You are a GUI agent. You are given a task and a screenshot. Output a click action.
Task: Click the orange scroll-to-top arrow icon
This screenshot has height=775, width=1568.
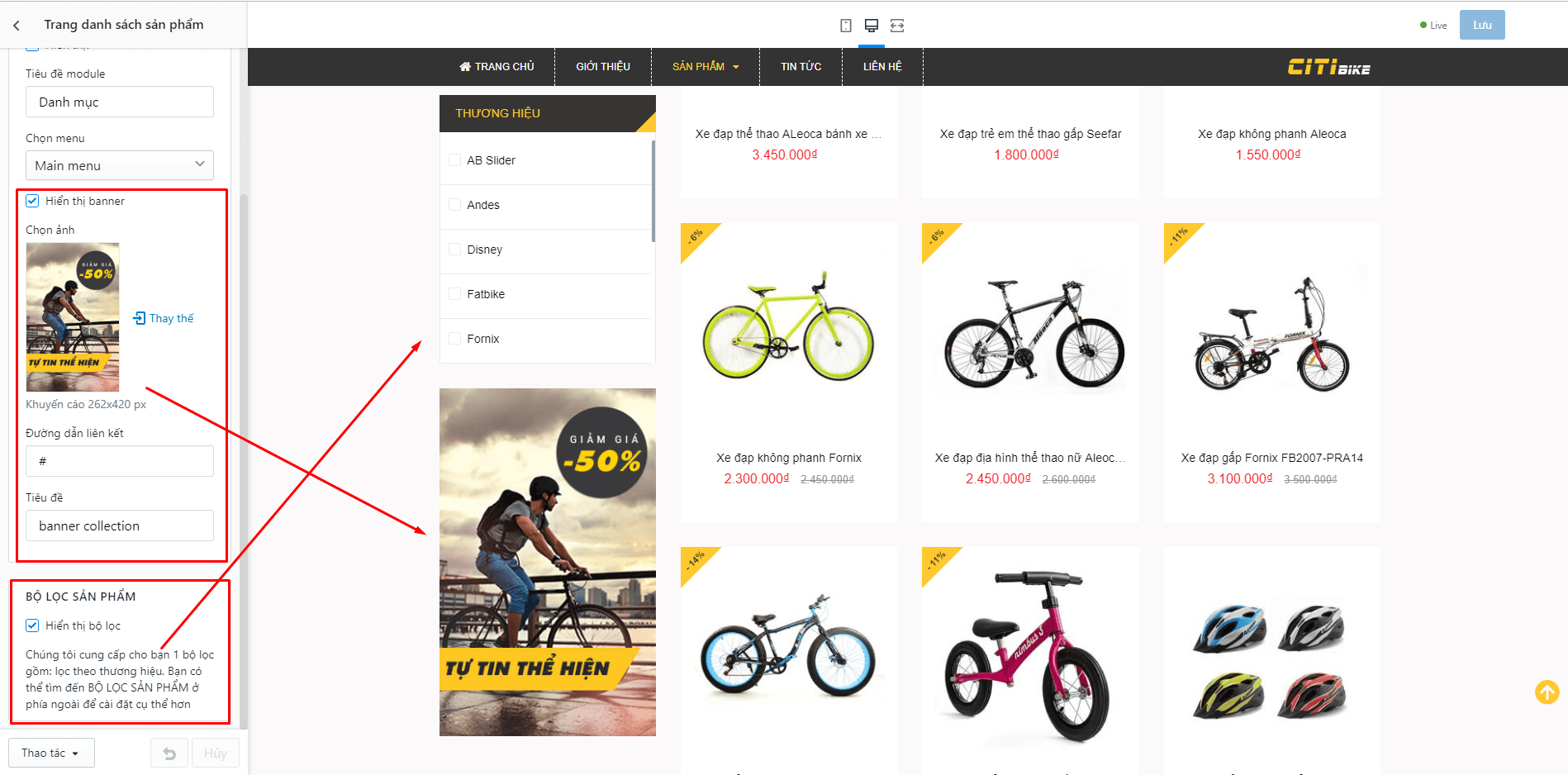(1547, 692)
